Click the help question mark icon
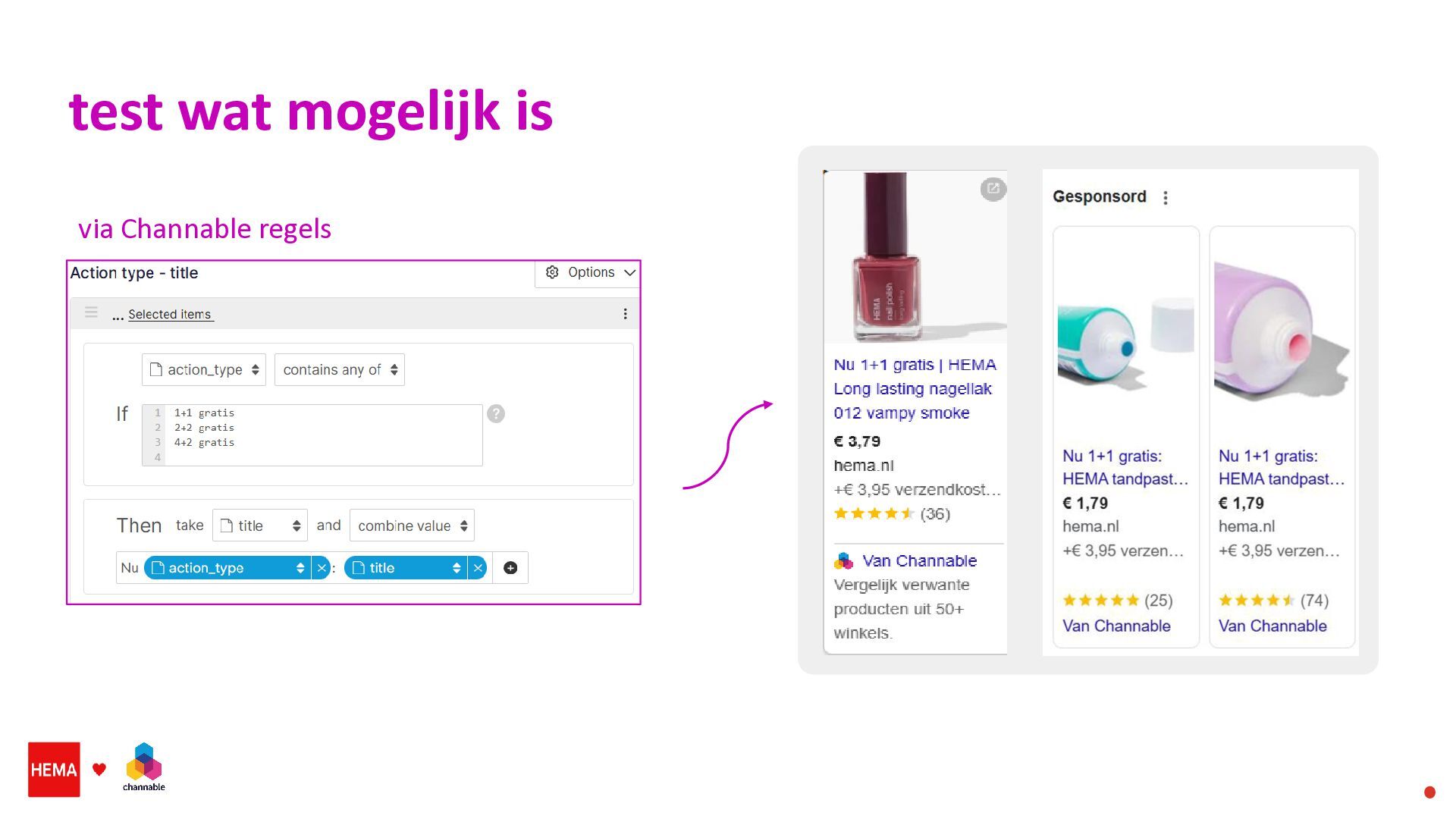Viewport: 1456px width, 819px height. click(x=496, y=413)
